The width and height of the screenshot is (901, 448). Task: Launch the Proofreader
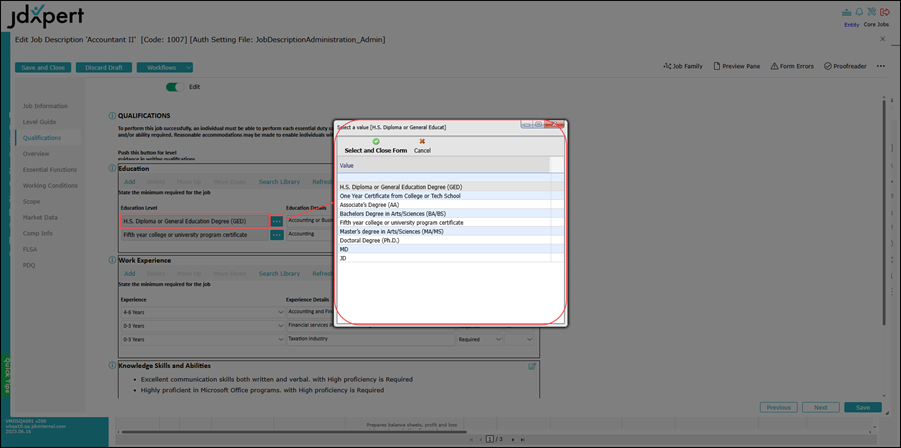pos(845,67)
